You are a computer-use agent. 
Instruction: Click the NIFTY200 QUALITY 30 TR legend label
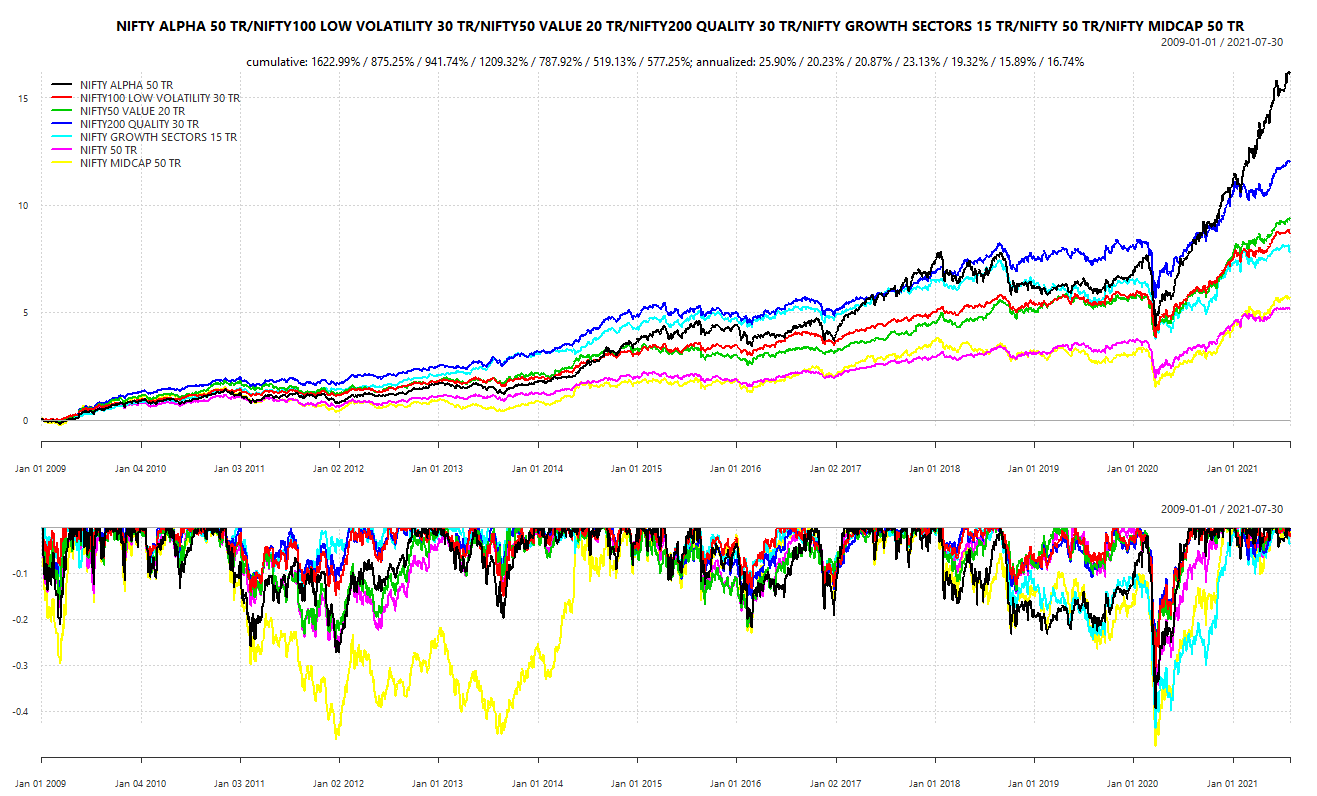(x=140, y=124)
